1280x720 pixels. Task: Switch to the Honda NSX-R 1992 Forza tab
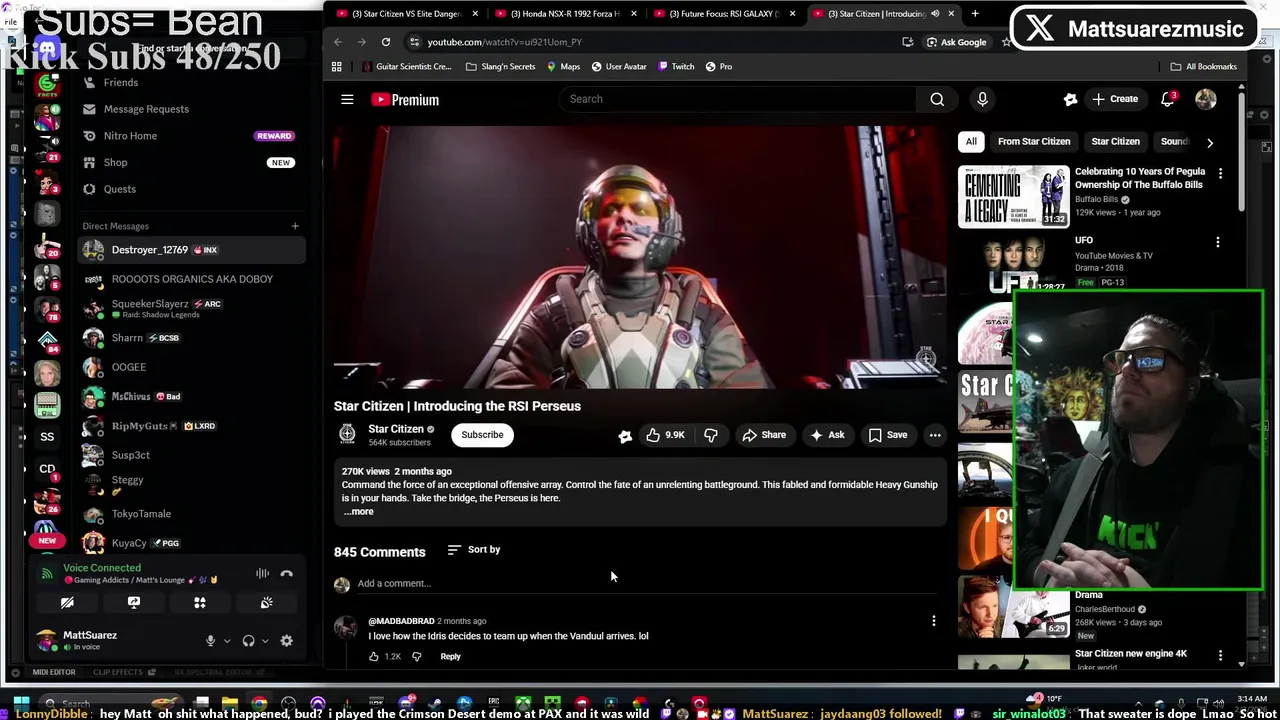pos(566,14)
